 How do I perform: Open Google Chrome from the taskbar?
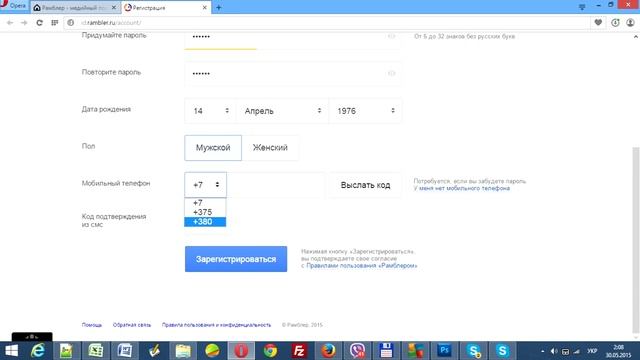point(270,351)
